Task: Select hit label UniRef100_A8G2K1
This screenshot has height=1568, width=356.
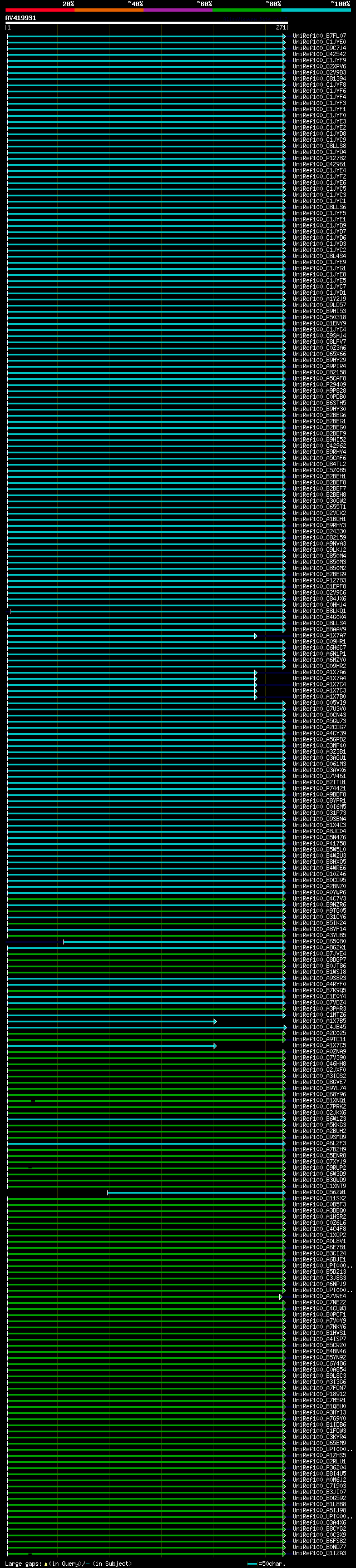Action: click(319, 947)
